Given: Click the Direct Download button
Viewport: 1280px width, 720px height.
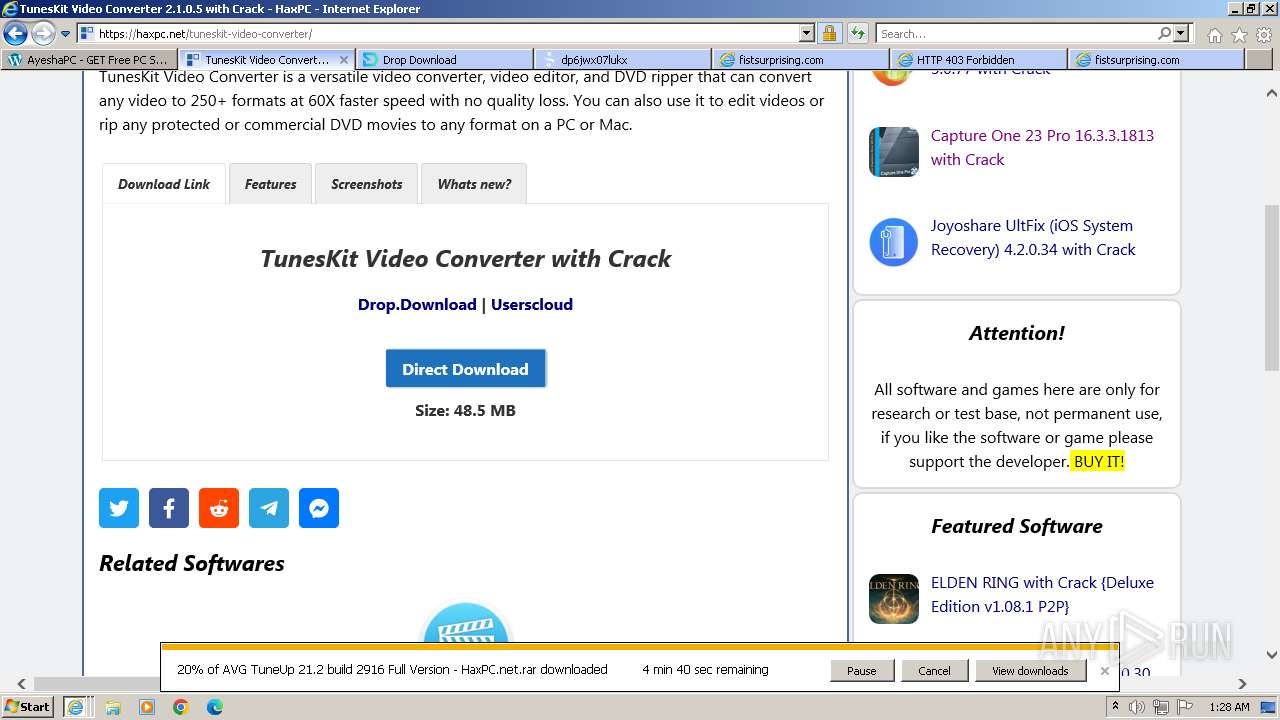Looking at the screenshot, I should [465, 369].
